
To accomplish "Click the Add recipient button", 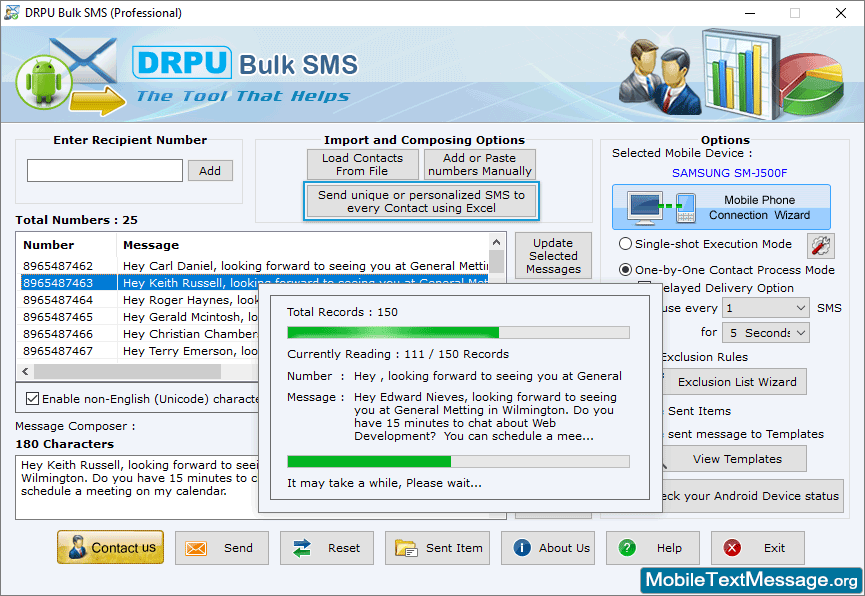I will pos(210,171).
